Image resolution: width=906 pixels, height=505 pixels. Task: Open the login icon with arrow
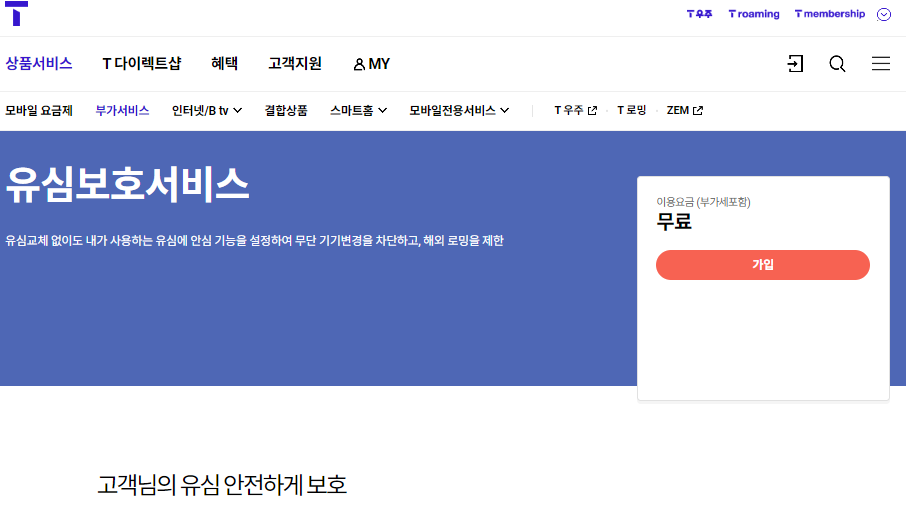coord(795,64)
